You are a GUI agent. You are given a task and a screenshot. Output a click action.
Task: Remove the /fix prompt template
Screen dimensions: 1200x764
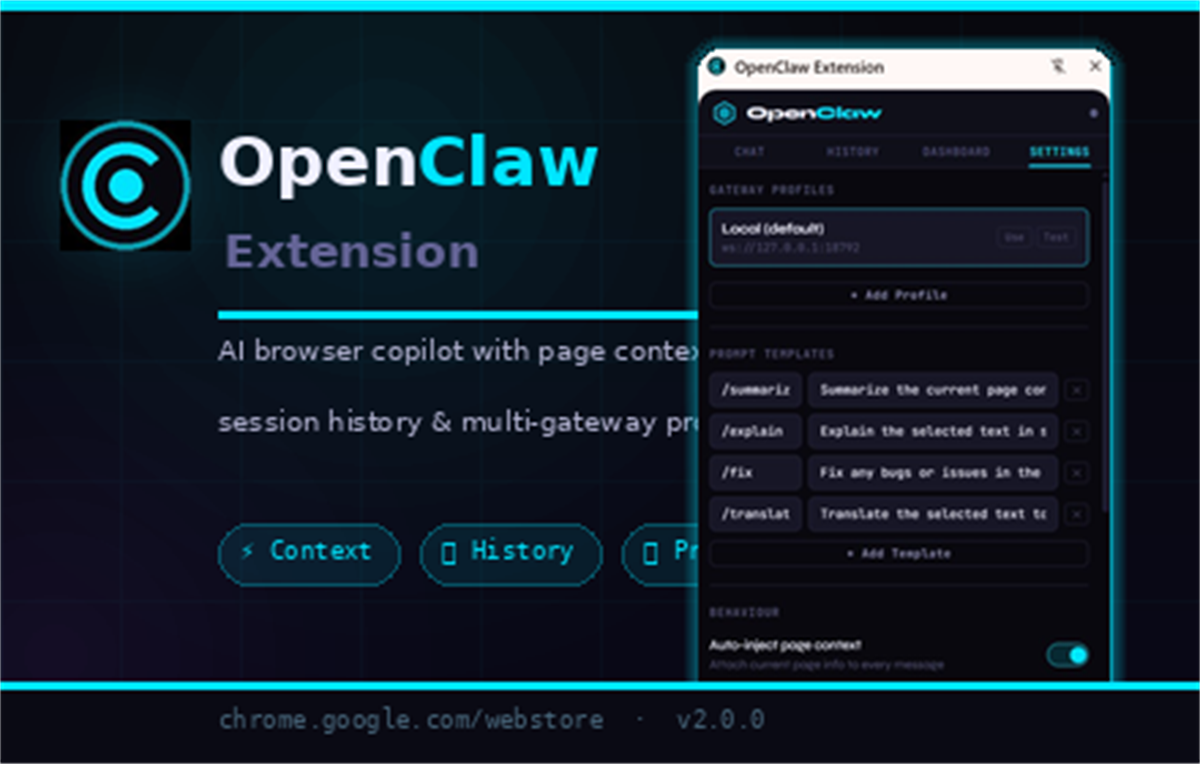(x=1076, y=472)
